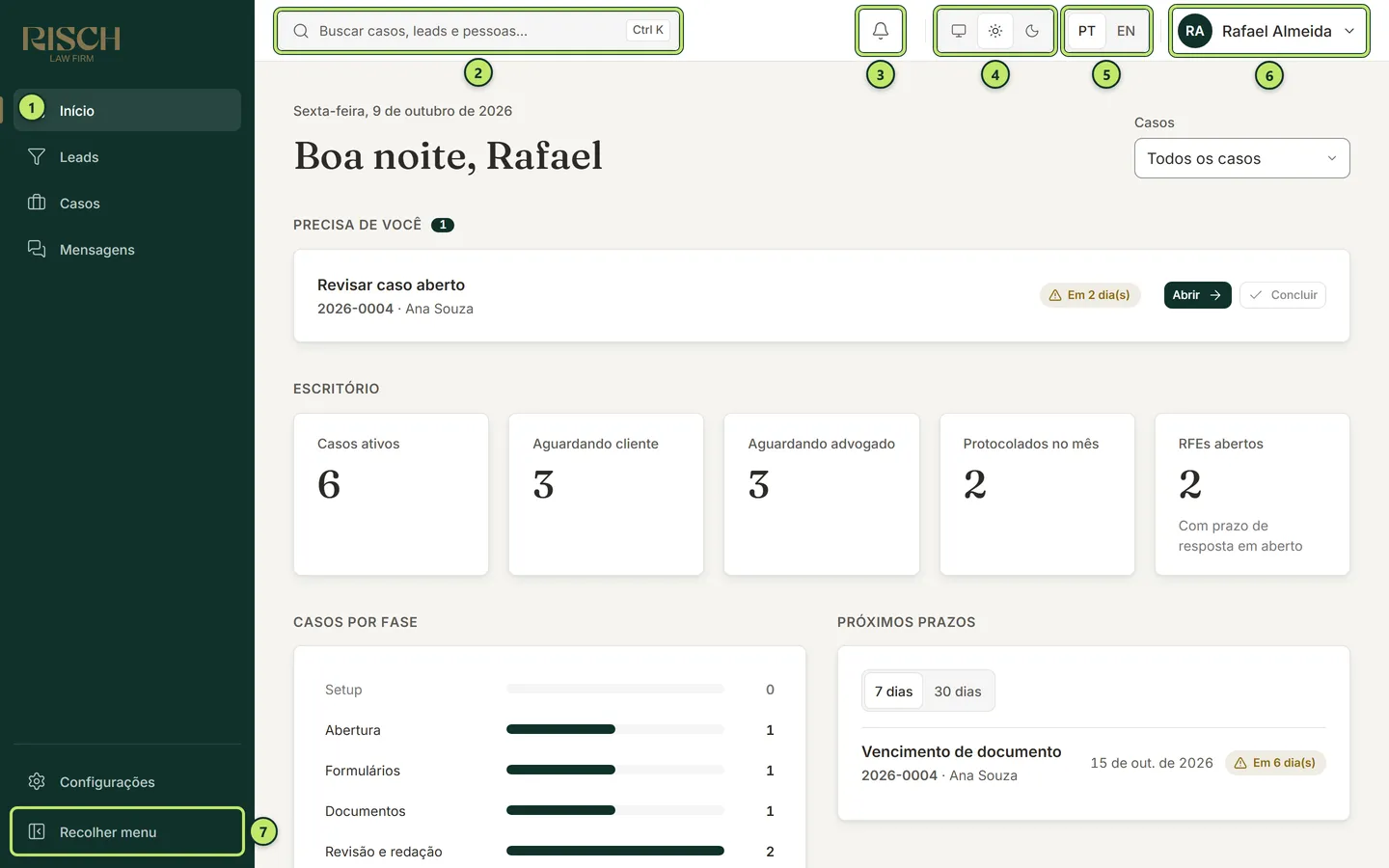Click the Mensagens chat icon

click(x=37, y=249)
